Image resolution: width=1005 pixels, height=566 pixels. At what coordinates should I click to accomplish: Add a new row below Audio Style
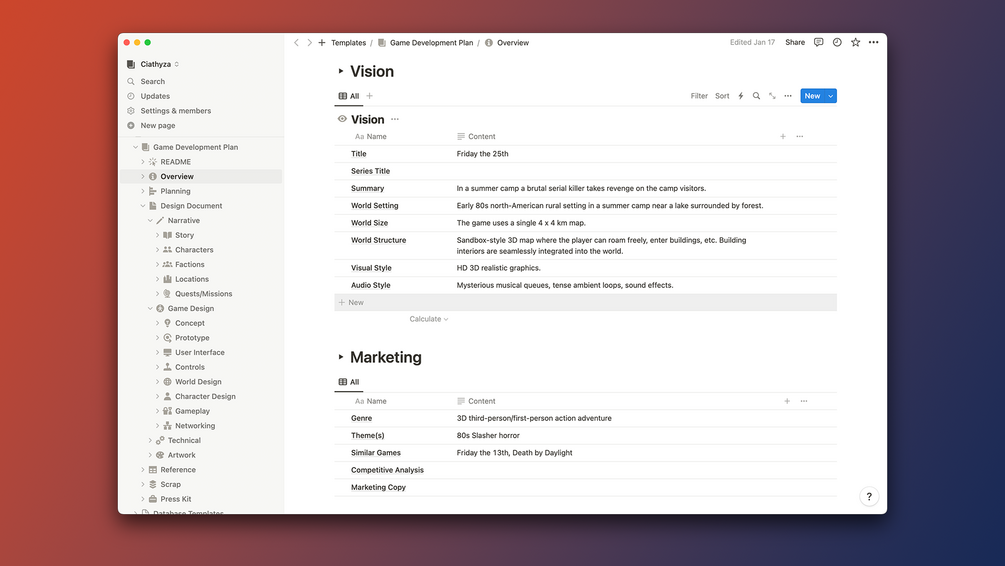point(585,303)
